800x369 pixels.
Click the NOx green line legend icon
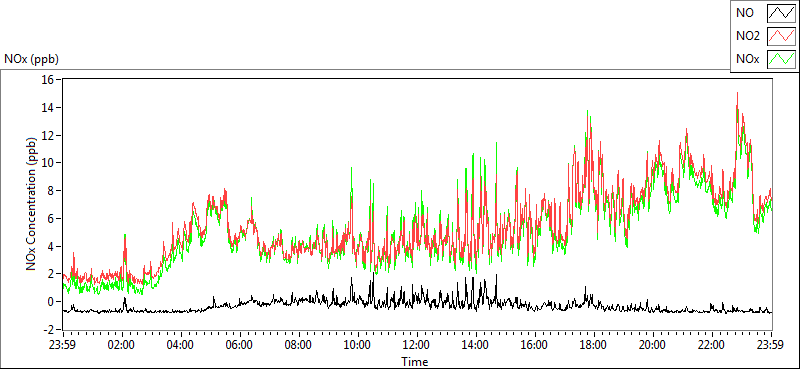pos(781,59)
